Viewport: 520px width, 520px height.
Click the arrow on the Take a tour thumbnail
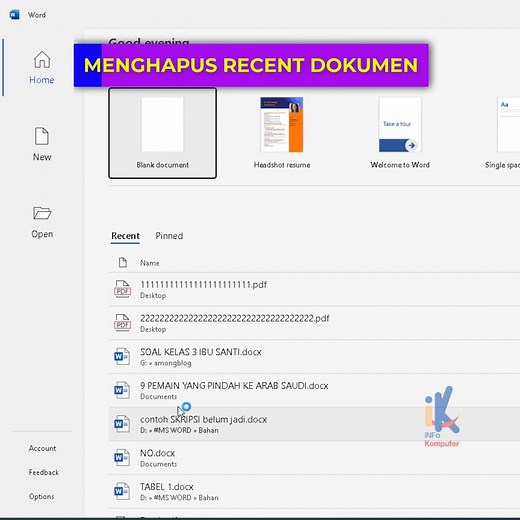coord(411,145)
